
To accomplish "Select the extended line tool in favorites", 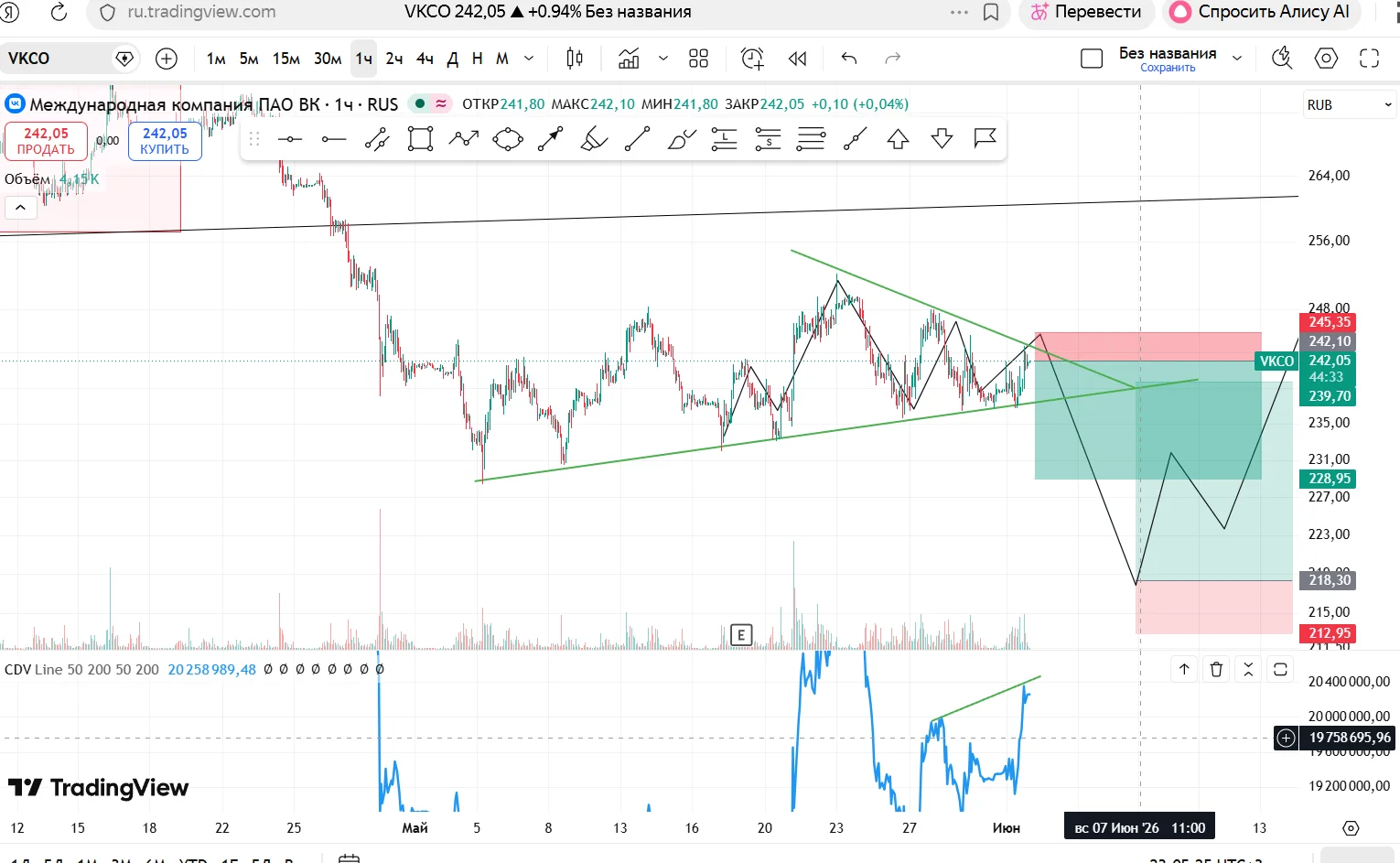I will (855, 139).
